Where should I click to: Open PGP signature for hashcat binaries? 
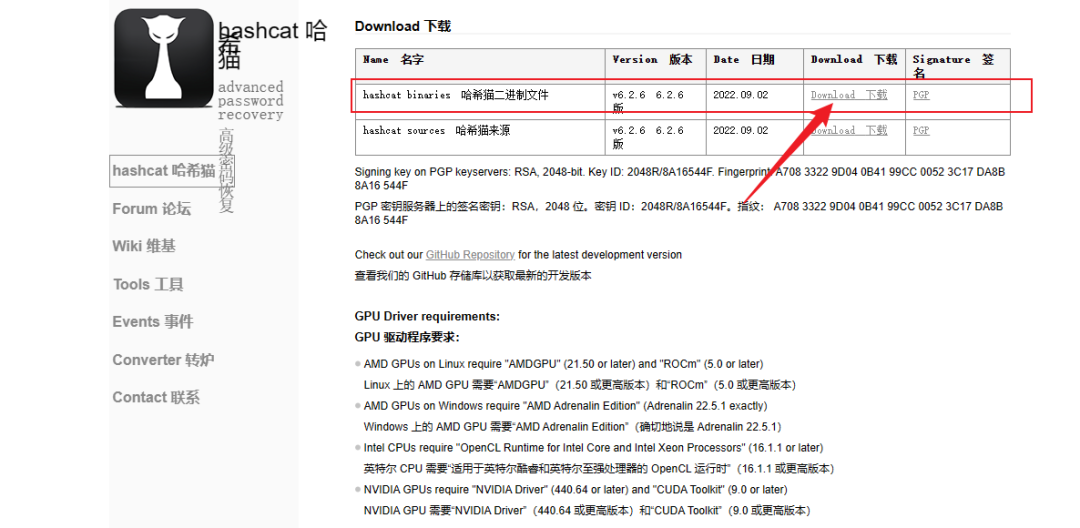(x=921, y=95)
